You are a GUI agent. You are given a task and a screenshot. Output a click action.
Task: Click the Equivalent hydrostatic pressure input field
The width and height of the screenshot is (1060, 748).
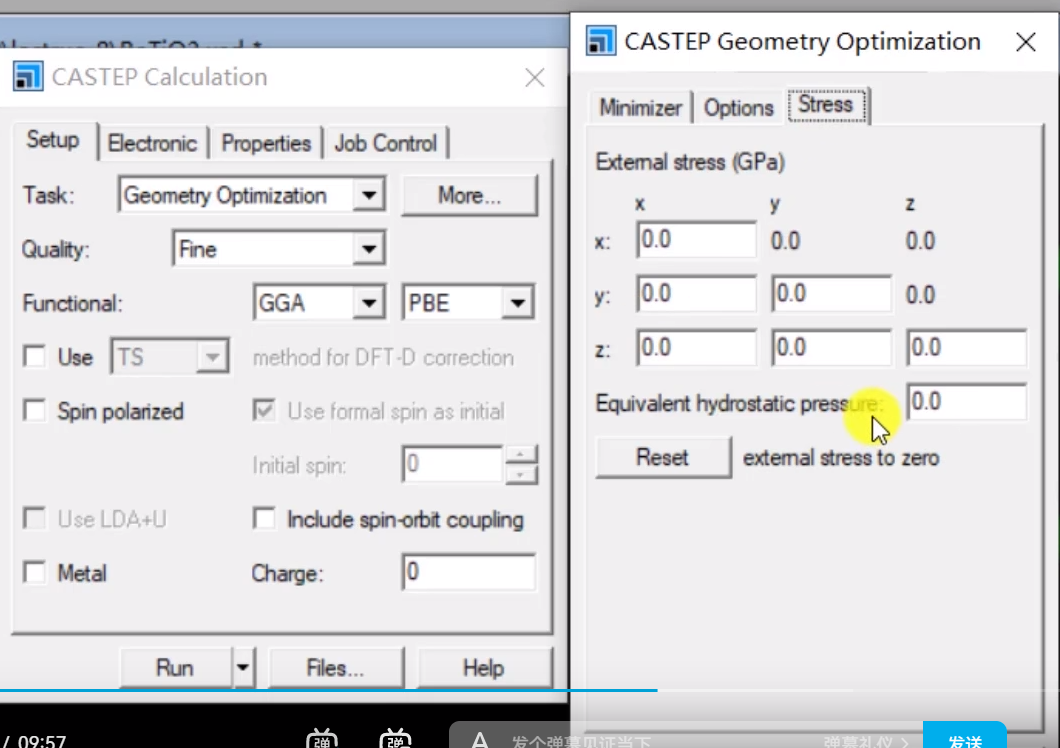pos(966,402)
